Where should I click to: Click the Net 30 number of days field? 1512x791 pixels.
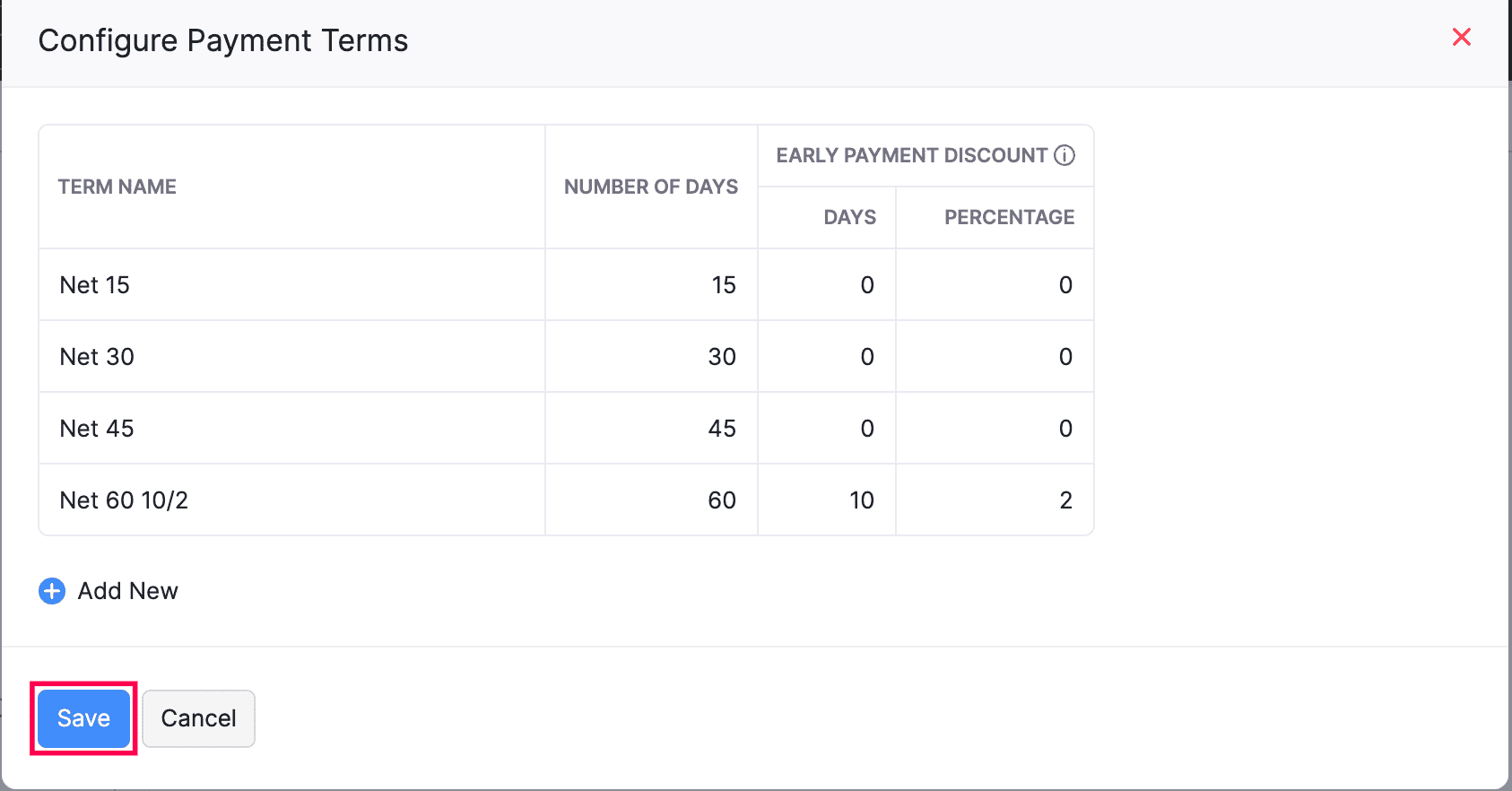652,357
